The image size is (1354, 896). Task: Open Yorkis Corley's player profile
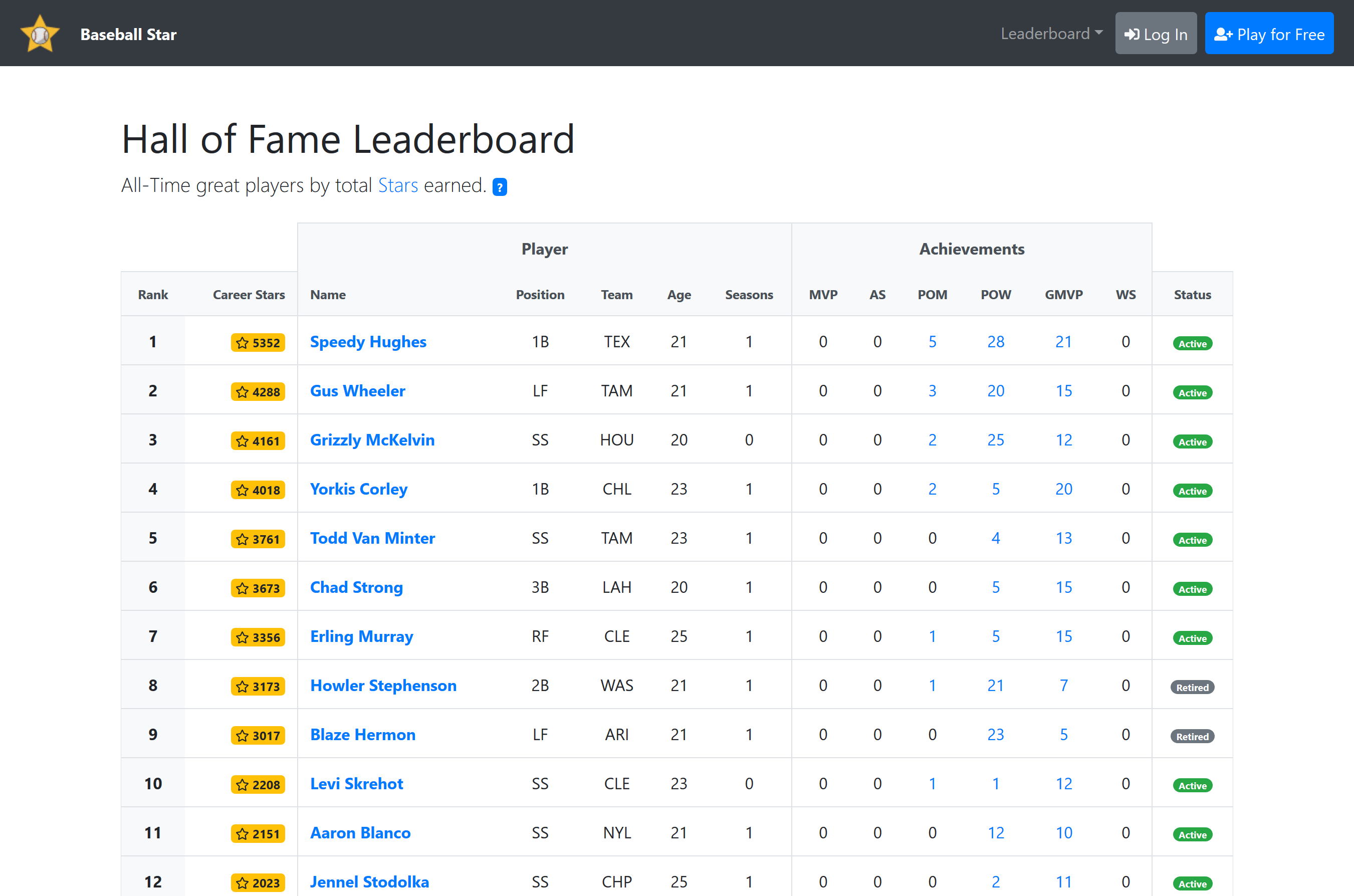358,489
